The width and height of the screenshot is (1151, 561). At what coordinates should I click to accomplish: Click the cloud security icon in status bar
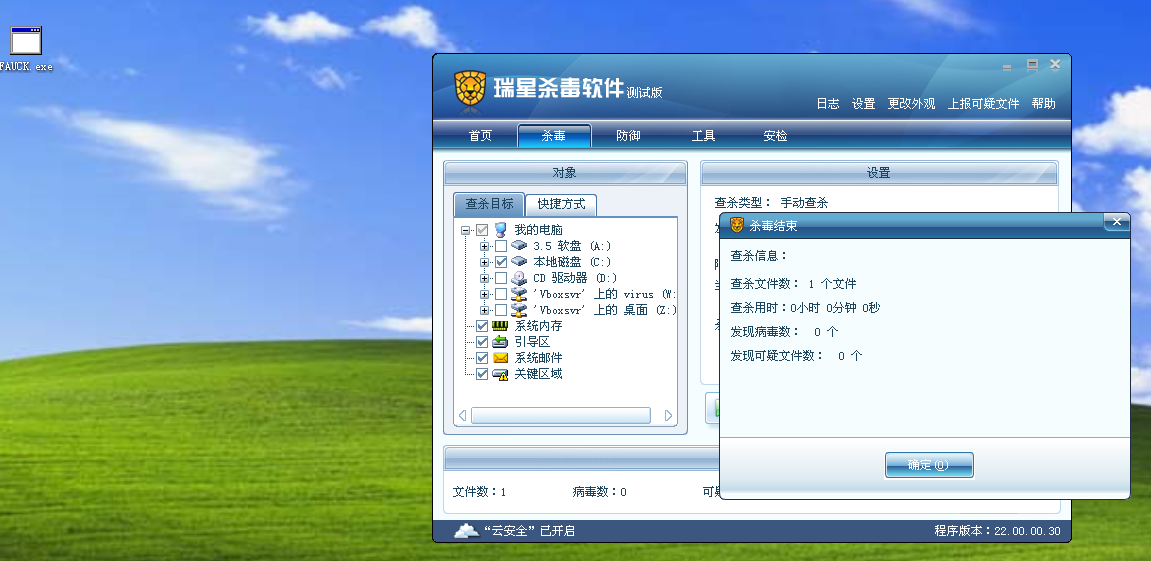click(x=466, y=530)
